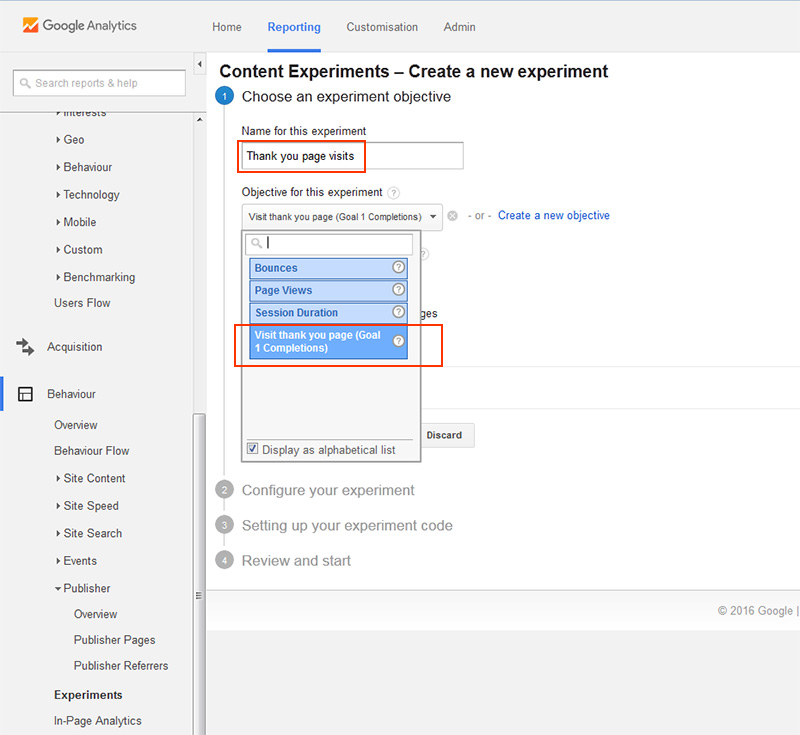The width and height of the screenshot is (800, 735).
Task: Click the Create a new objective link
Action: click(554, 215)
